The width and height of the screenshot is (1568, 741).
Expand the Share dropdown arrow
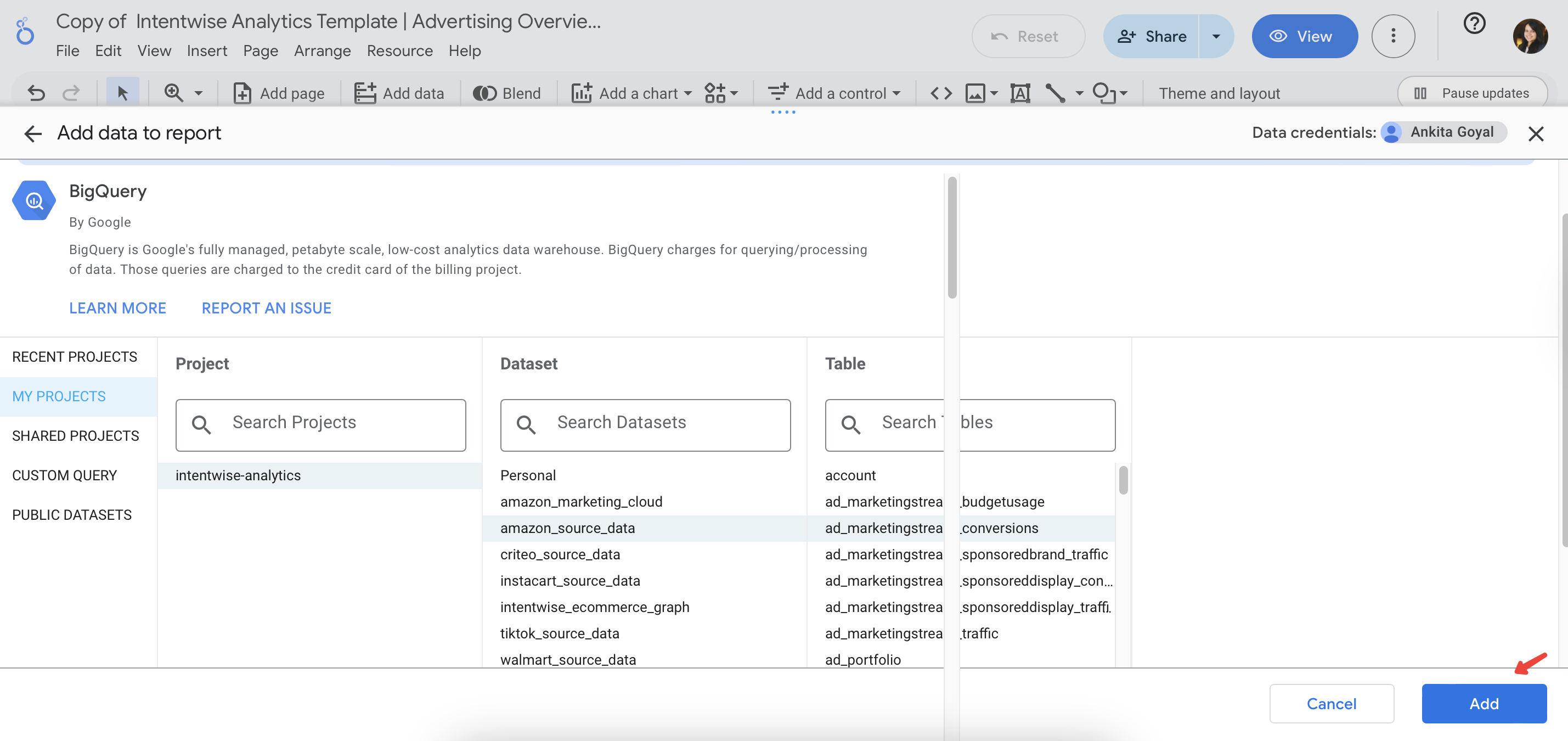pos(1216,37)
